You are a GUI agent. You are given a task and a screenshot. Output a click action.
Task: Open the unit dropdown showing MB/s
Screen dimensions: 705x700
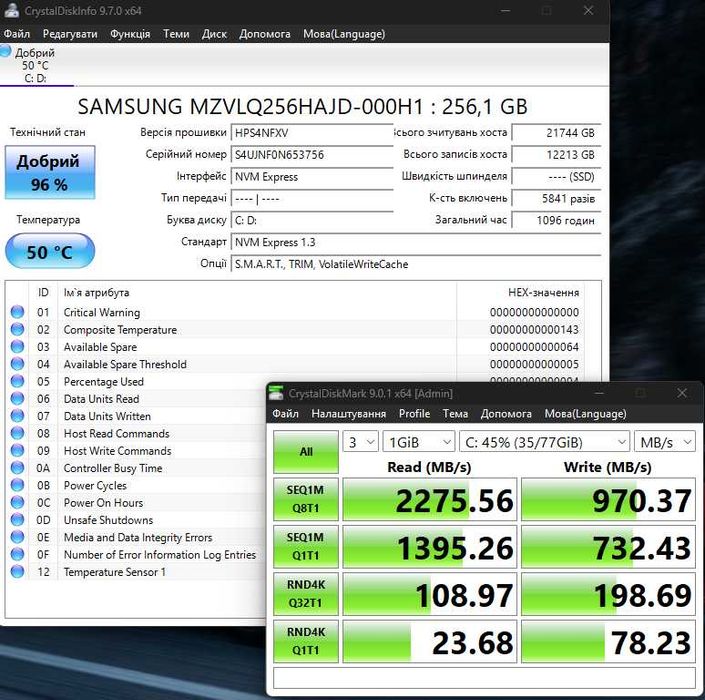point(665,442)
